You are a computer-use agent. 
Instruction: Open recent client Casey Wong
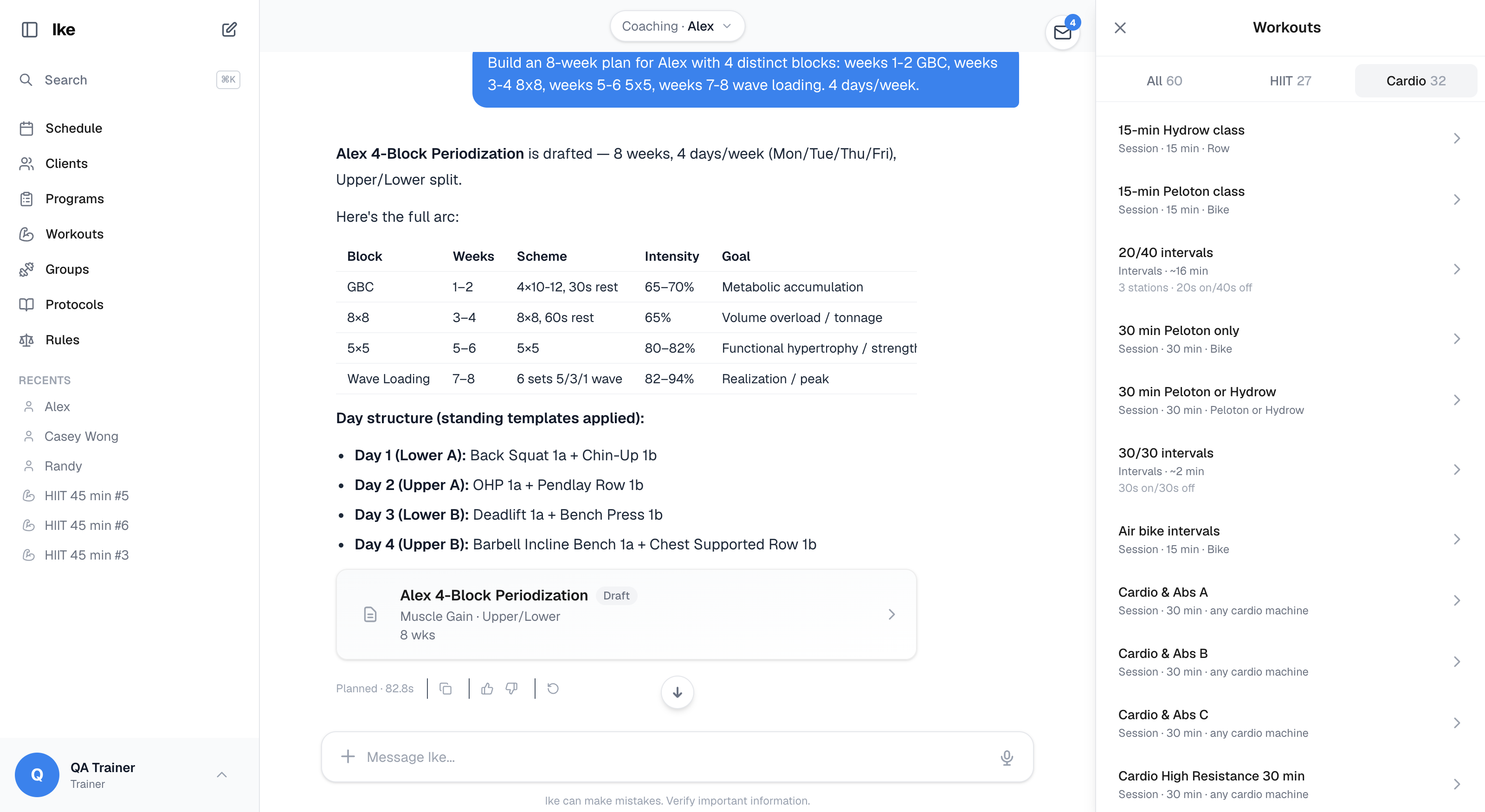pyautogui.click(x=130, y=436)
